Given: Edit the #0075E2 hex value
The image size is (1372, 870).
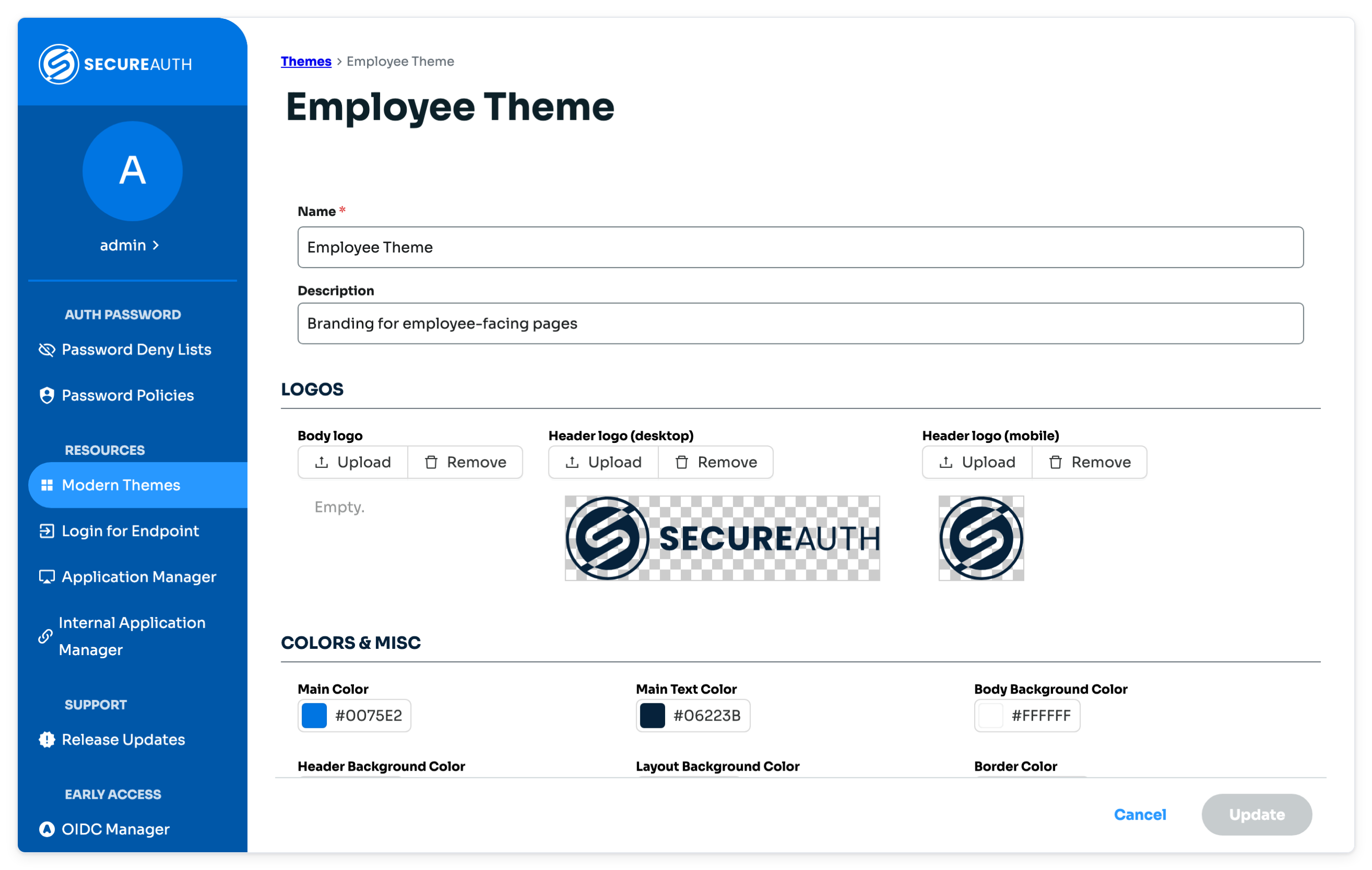Looking at the screenshot, I should (369, 716).
